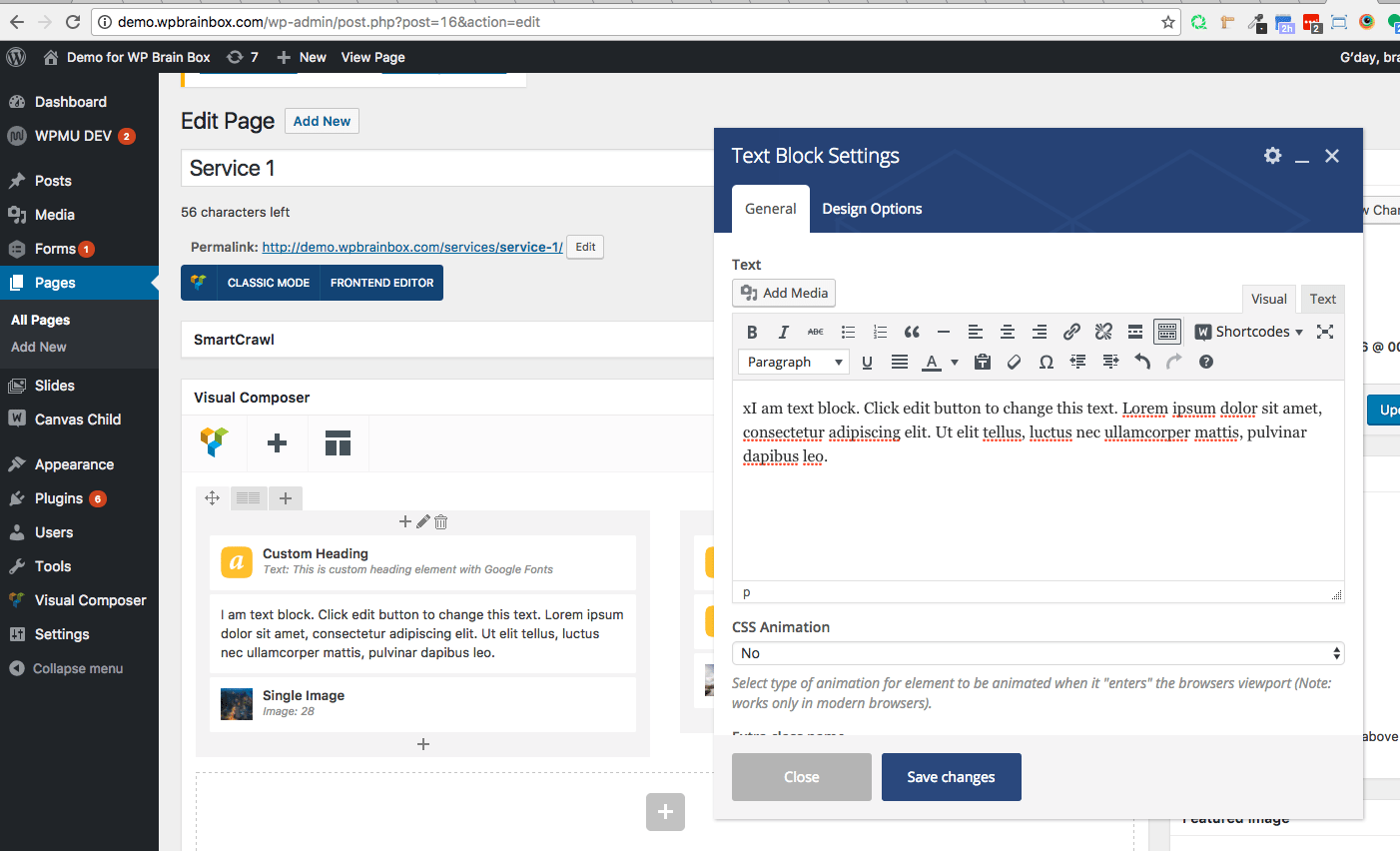Insert Read More tag

point(1135,332)
